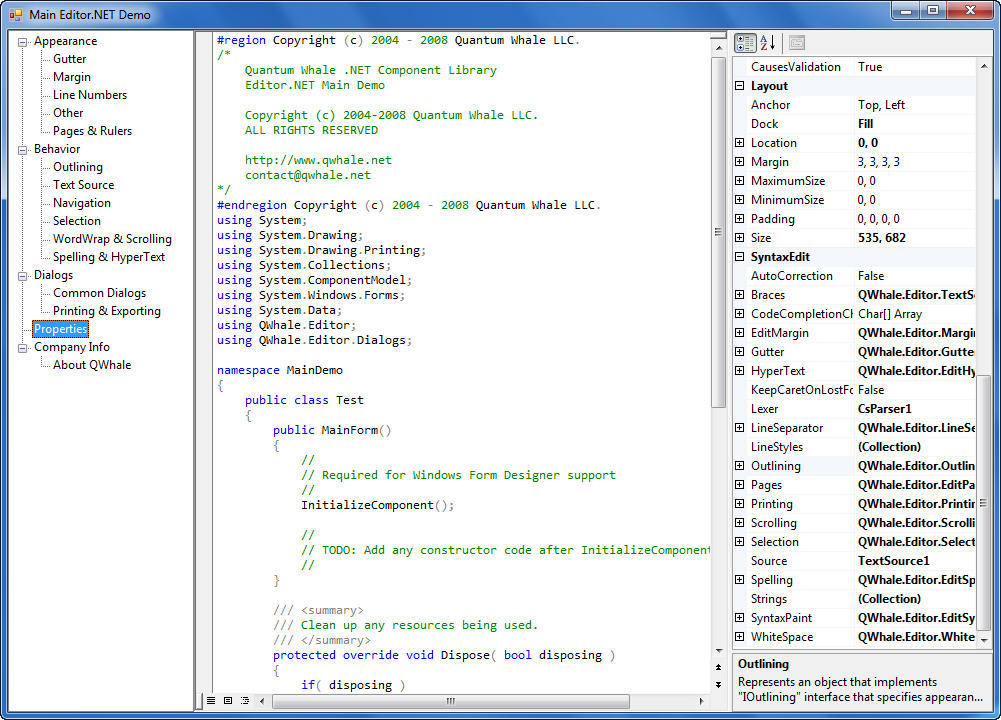Click the contact@qwhale.net address in code

pyautogui.click(x=308, y=175)
